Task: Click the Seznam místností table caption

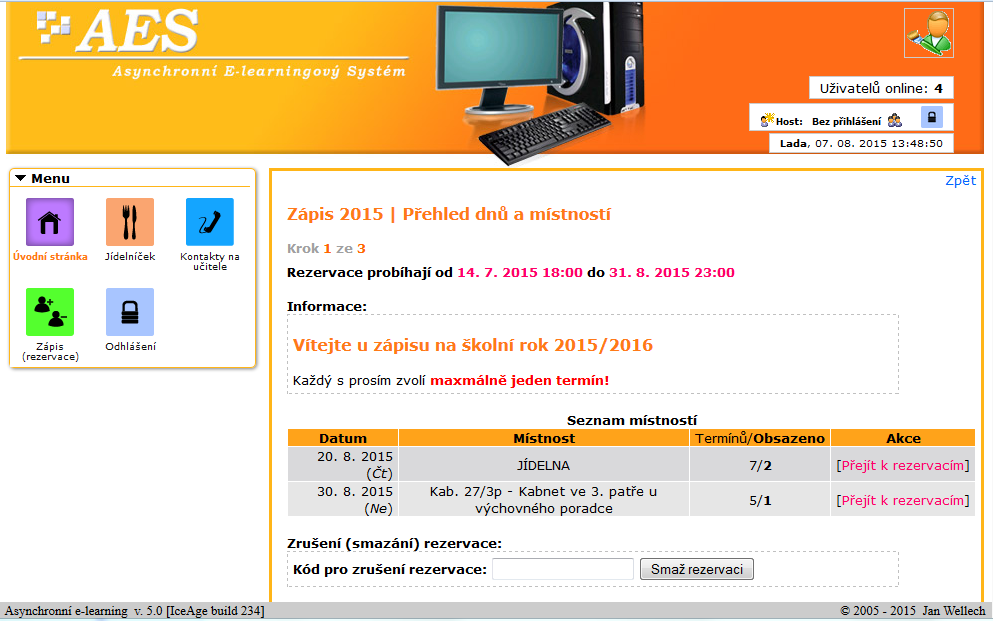Action: [x=631, y=420]
